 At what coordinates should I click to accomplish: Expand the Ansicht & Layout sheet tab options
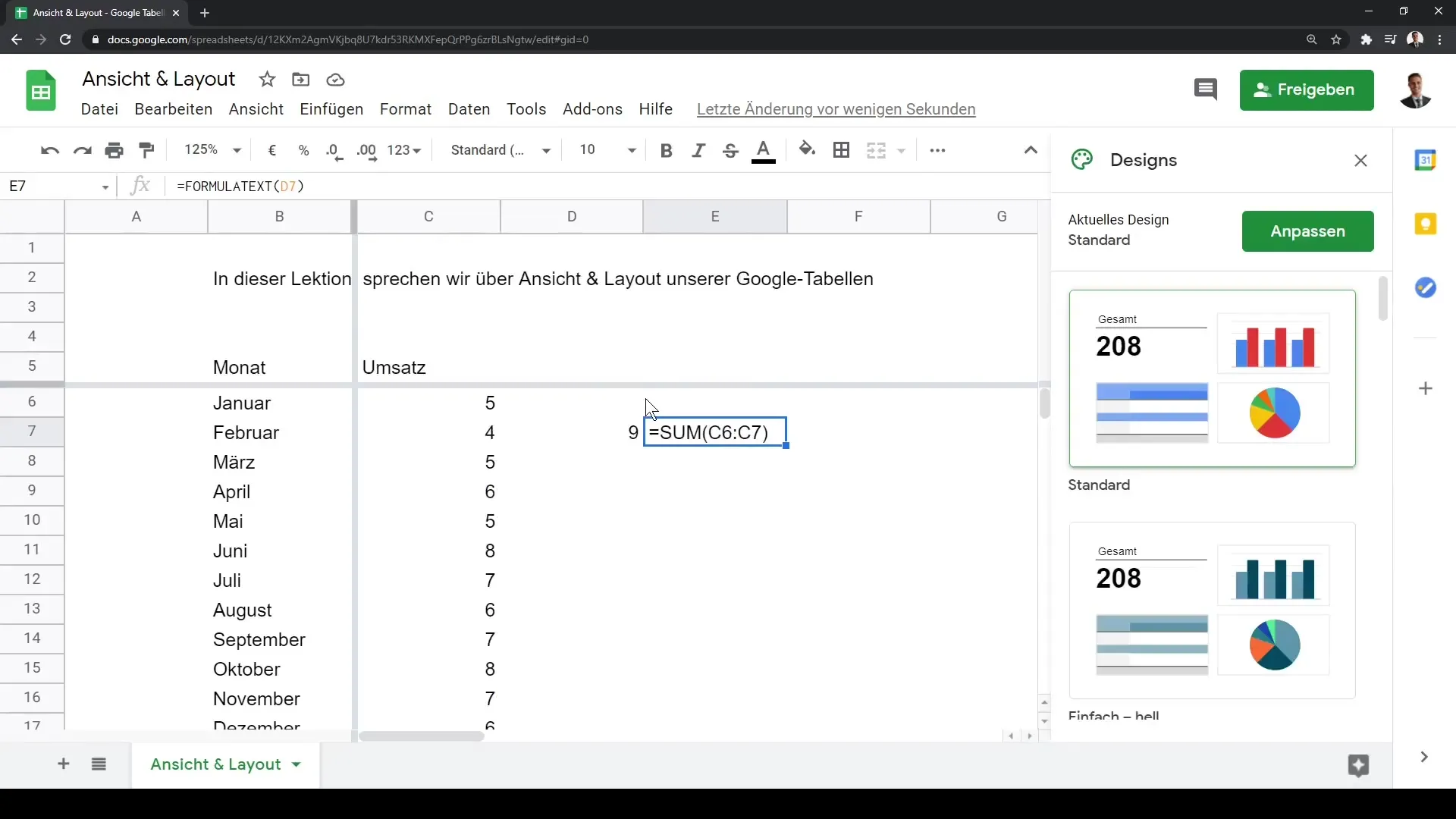[296, 764]
